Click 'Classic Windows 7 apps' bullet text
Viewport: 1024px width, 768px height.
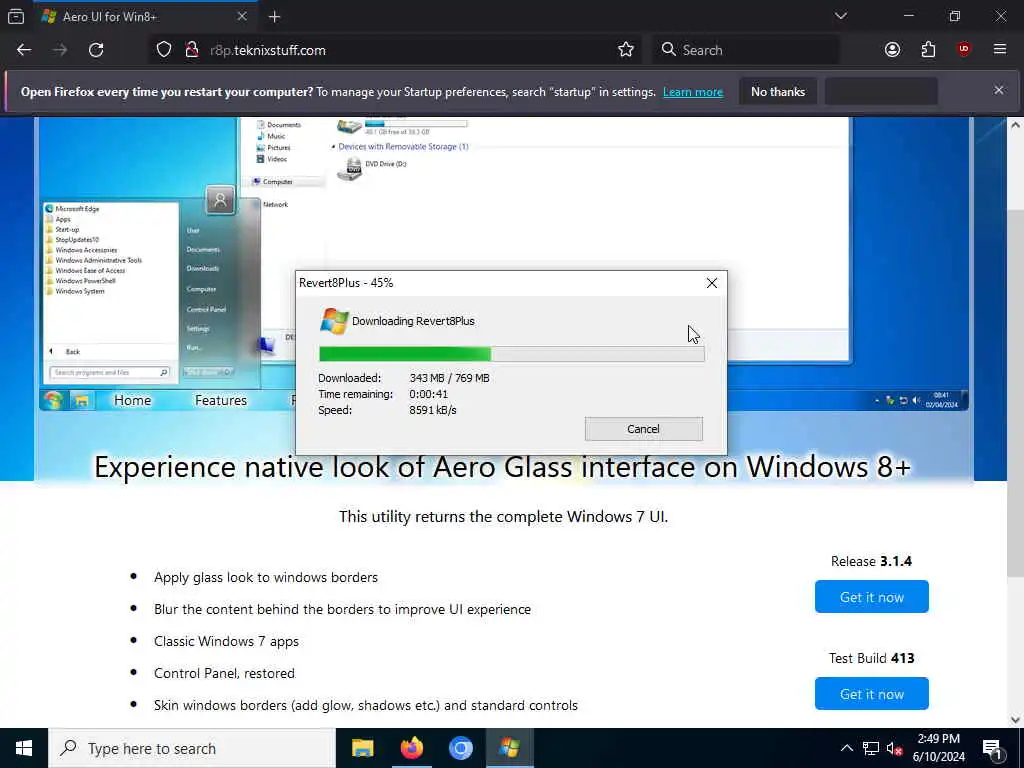226,641
